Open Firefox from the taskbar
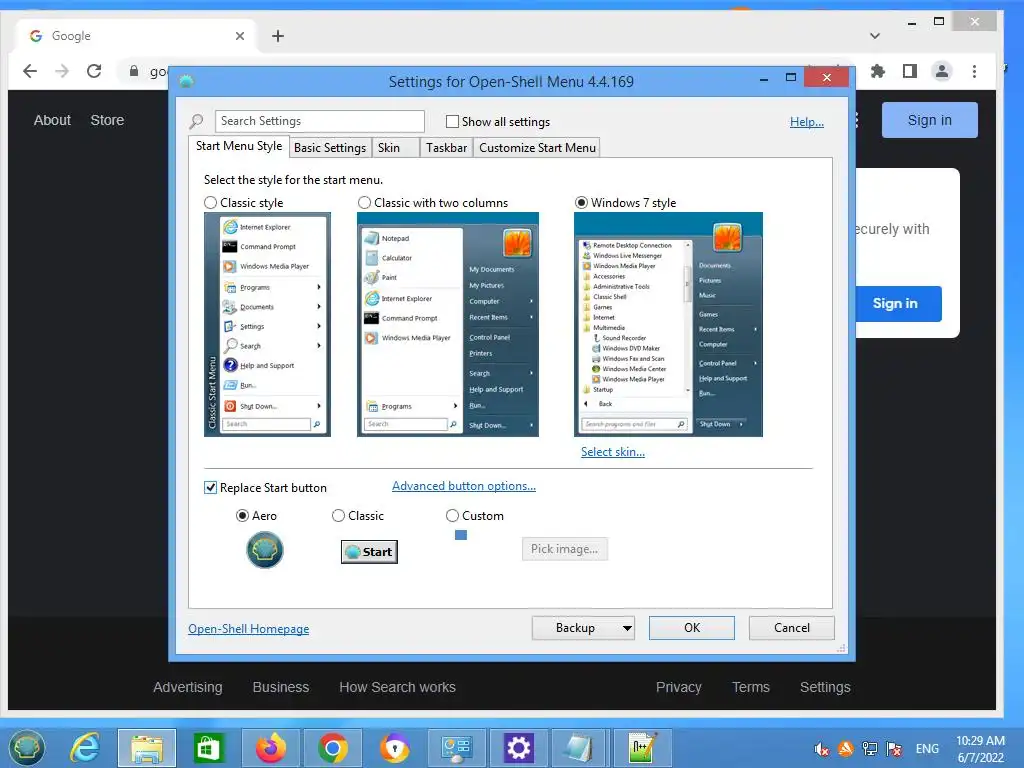The image size is (1024, 768). tap(271, 748)
